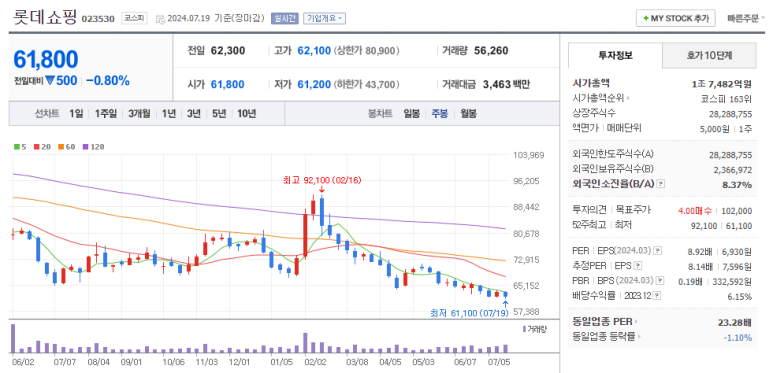Select the 1년 line chart period

[x=169, y=113]
